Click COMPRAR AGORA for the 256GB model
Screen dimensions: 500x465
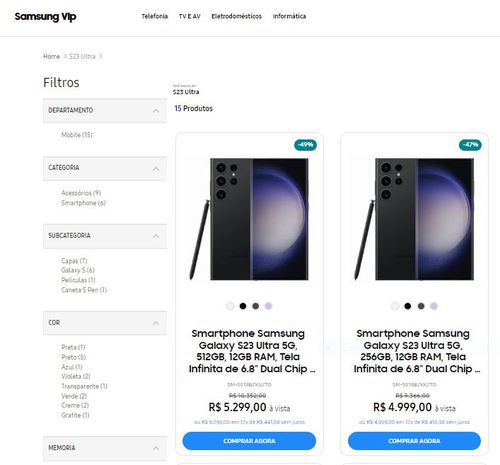point(414,441)
